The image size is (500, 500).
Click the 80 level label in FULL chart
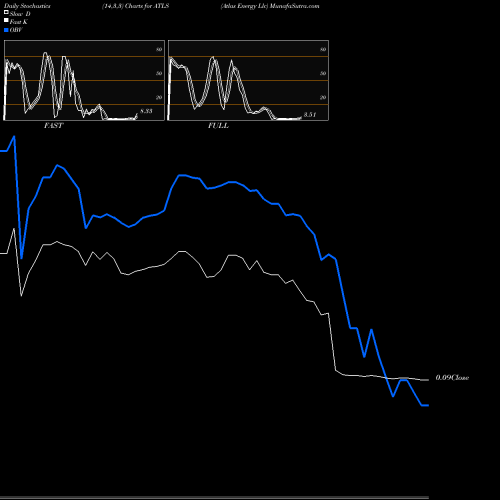point(323,49)
